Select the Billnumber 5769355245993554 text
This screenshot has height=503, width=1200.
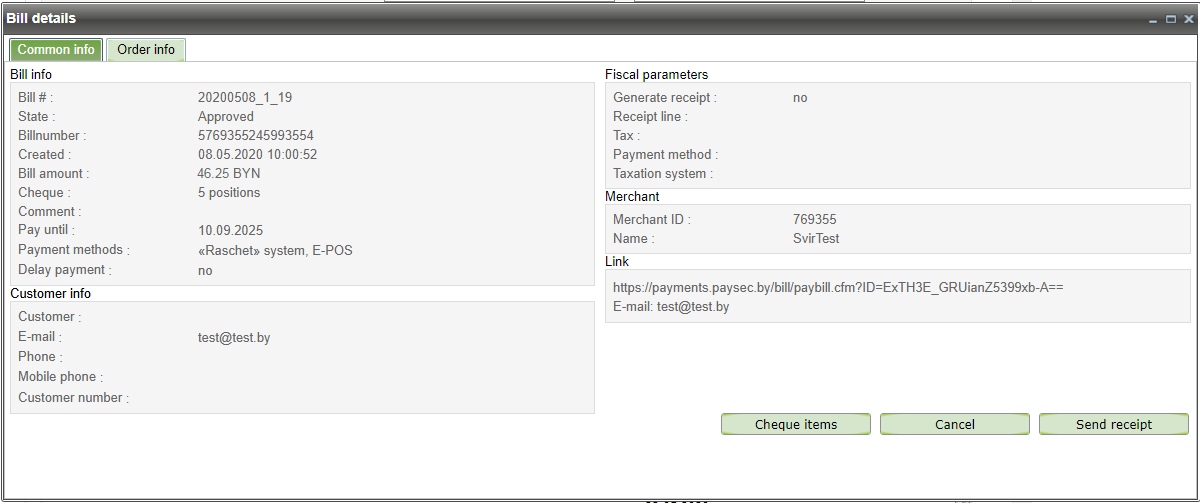(257, 136)
